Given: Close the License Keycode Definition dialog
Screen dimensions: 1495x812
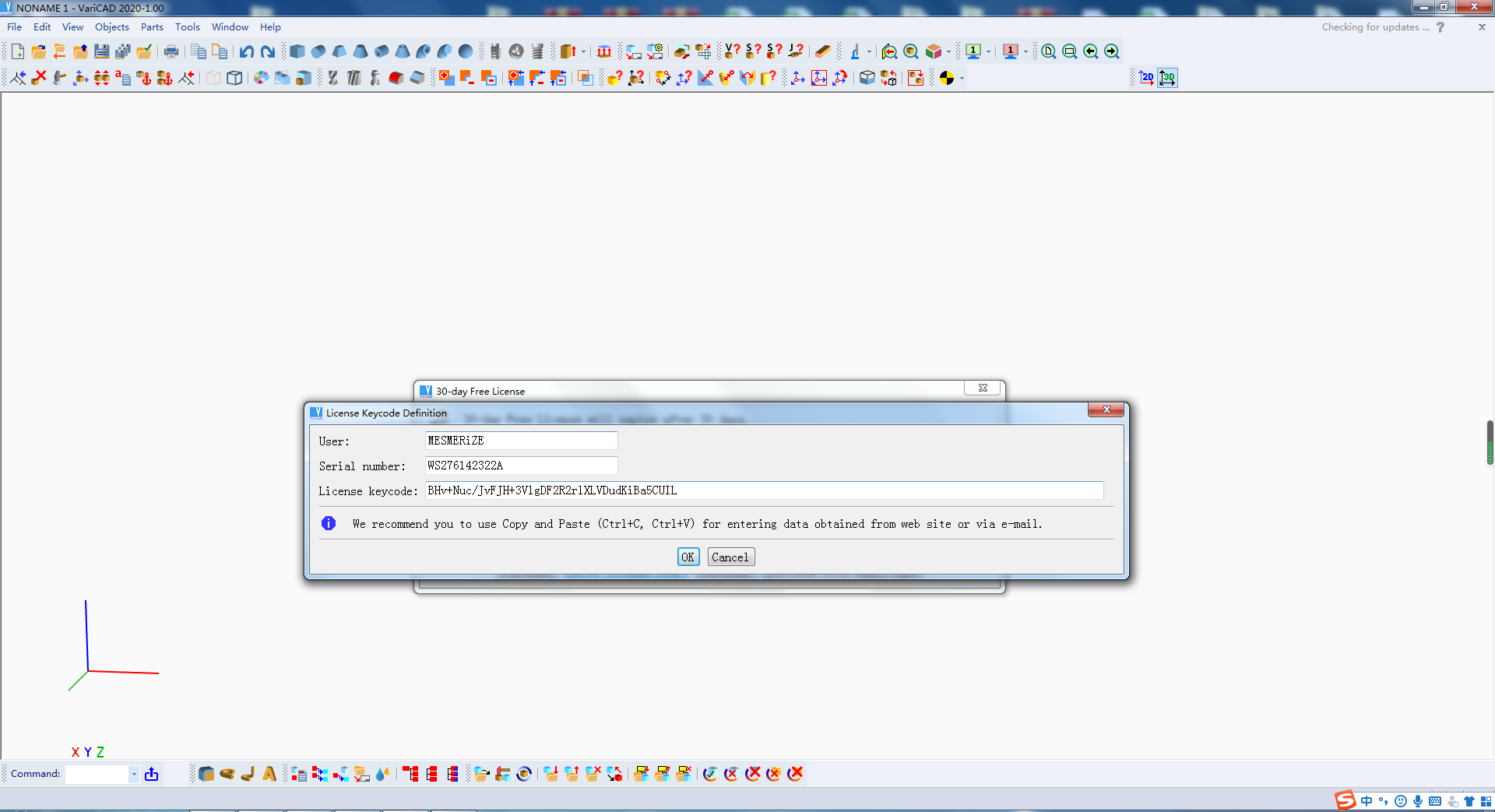Looking at the screenshot, I should coord(1106,410).
